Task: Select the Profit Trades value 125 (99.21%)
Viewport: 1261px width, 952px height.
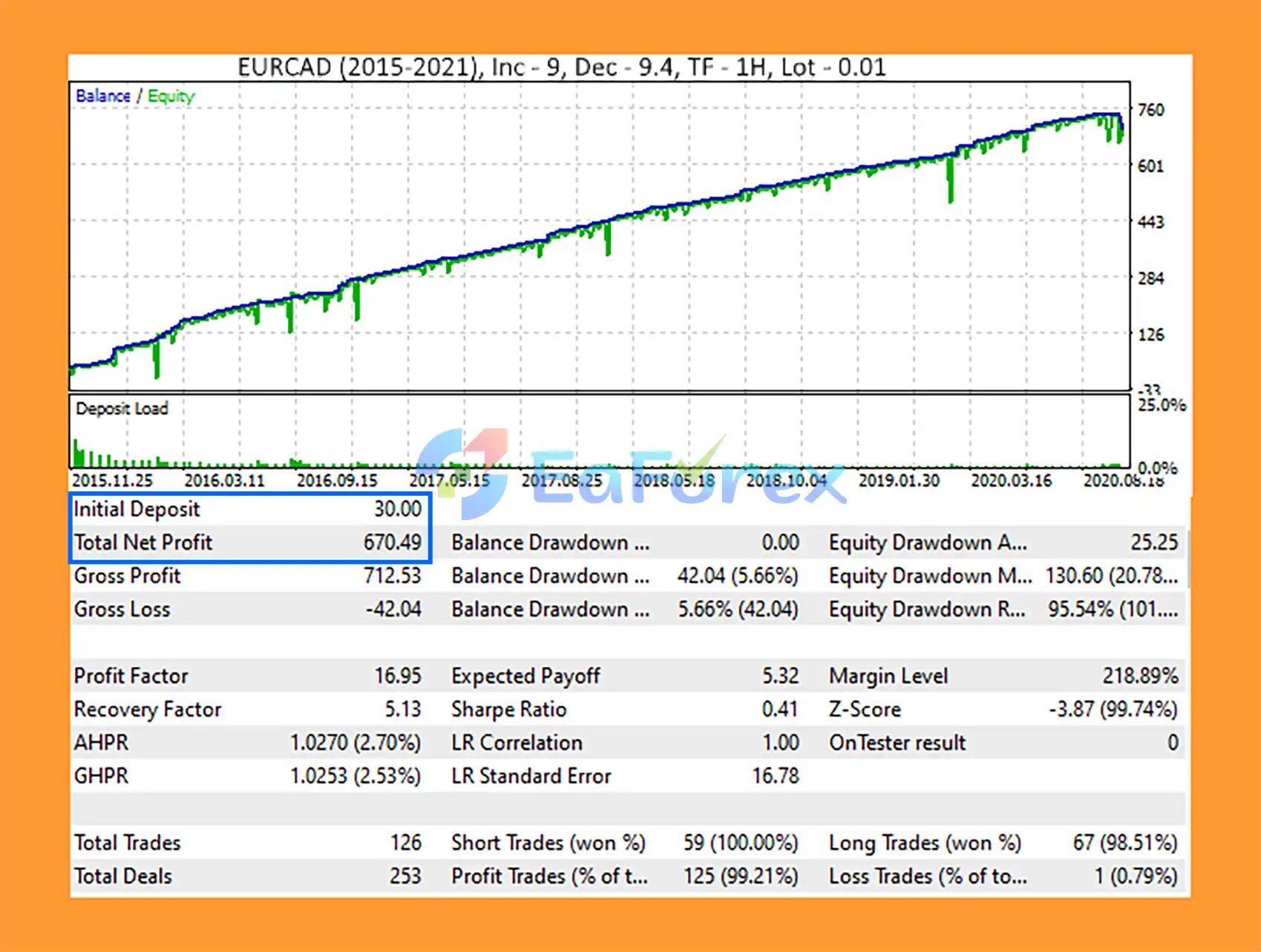Action: (x=741, y=876)
